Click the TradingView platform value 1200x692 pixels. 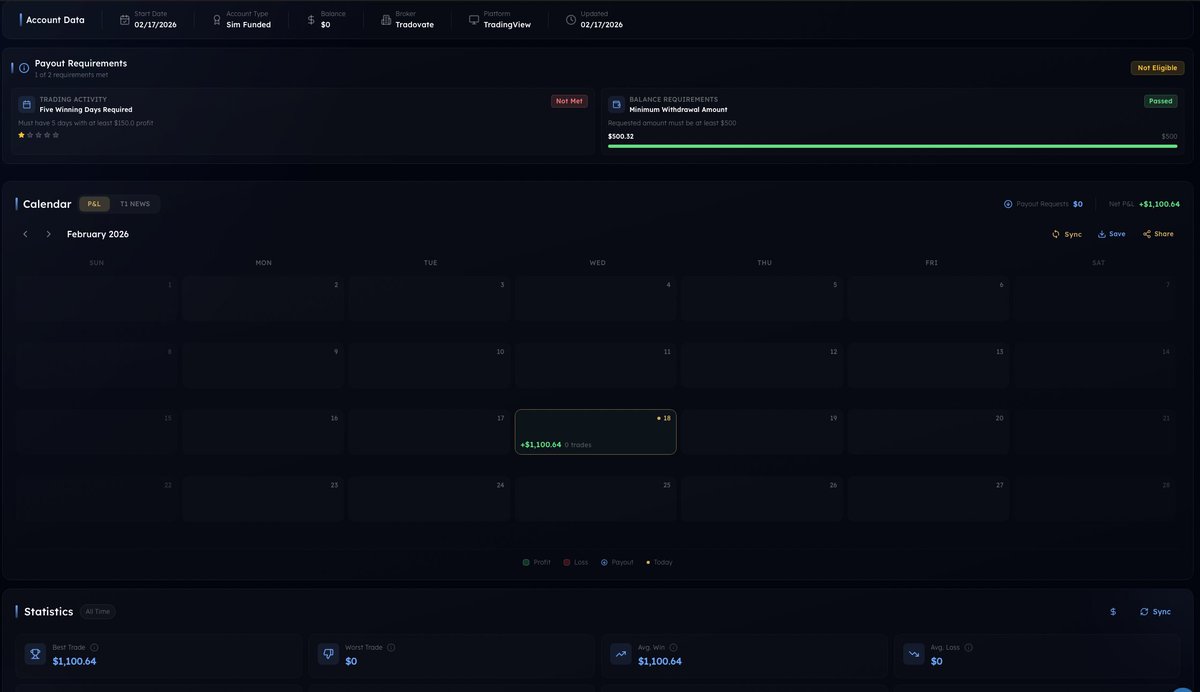point(507,25)
